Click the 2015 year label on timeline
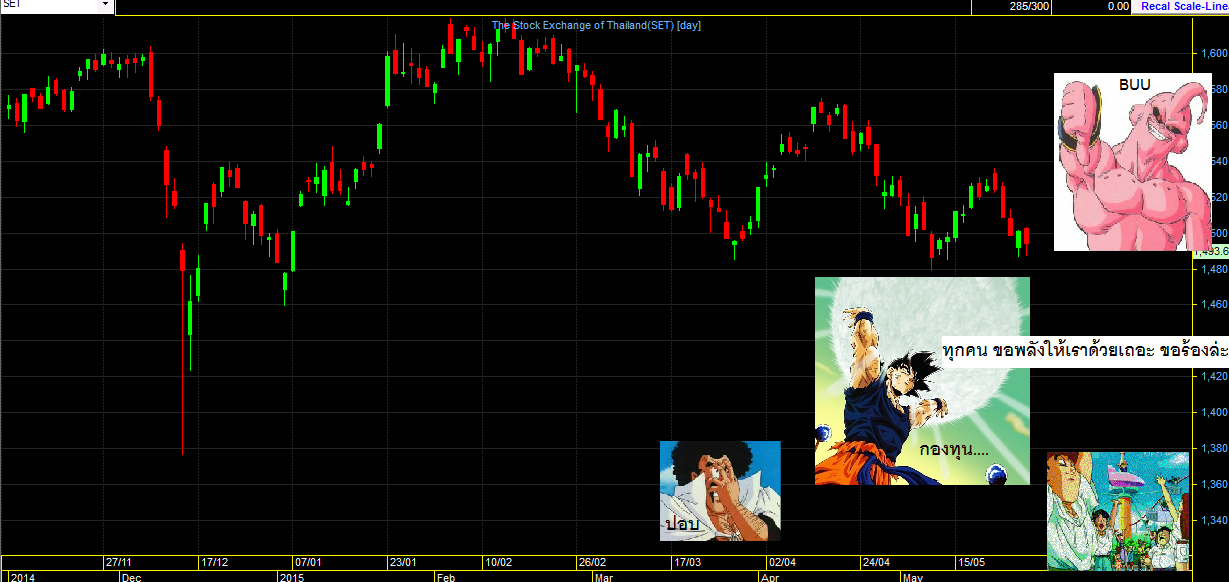Viewport: 1229px width, 582px height. pos(292,577)
